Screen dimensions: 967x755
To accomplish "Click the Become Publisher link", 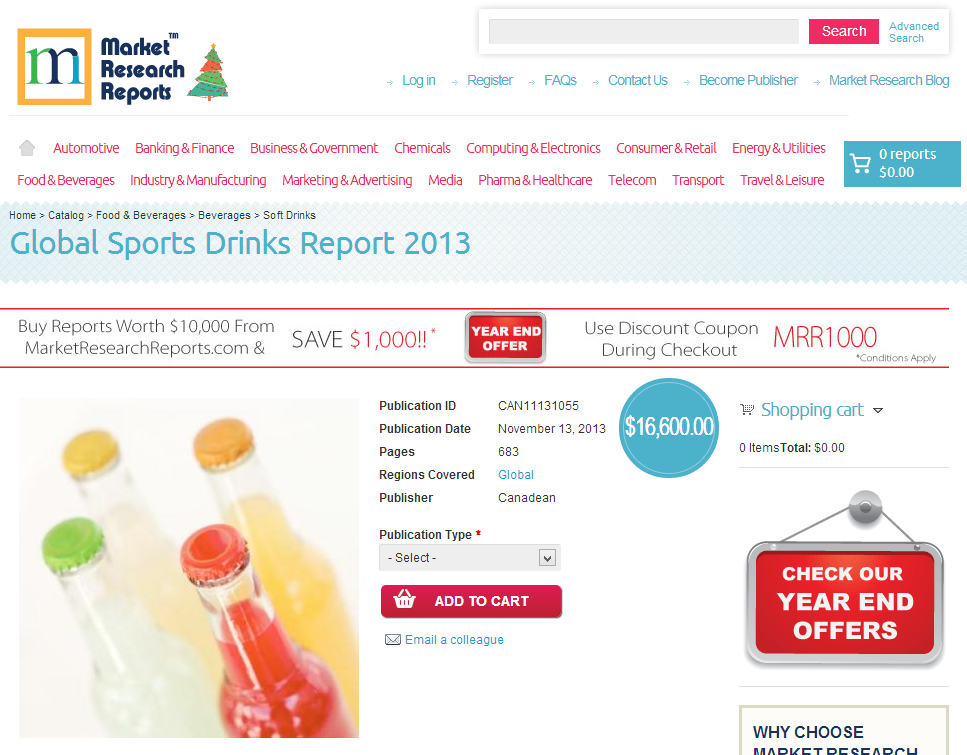I will 748,80.
